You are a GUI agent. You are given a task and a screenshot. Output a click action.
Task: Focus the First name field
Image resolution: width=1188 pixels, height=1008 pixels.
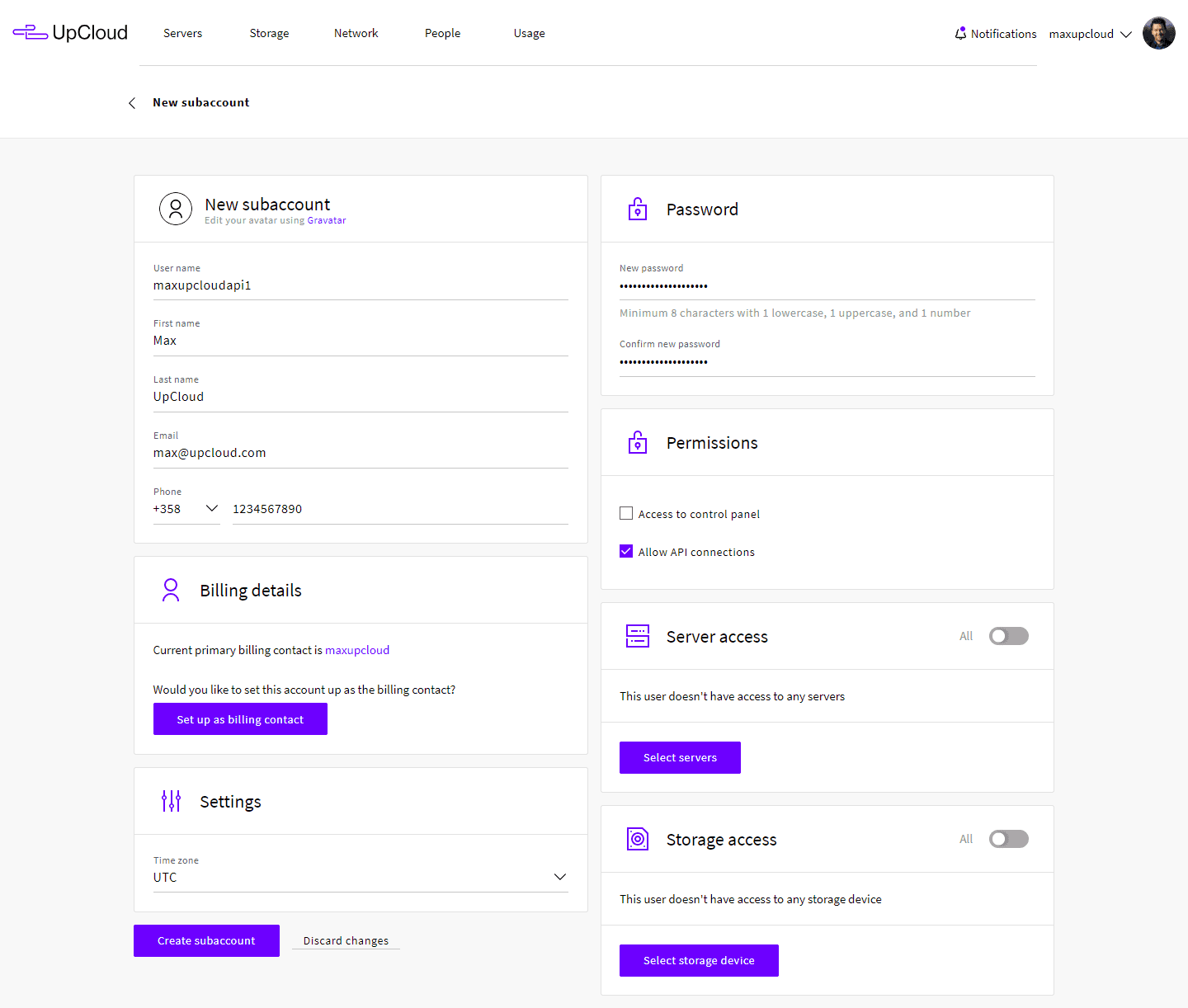tap(361, 341)
